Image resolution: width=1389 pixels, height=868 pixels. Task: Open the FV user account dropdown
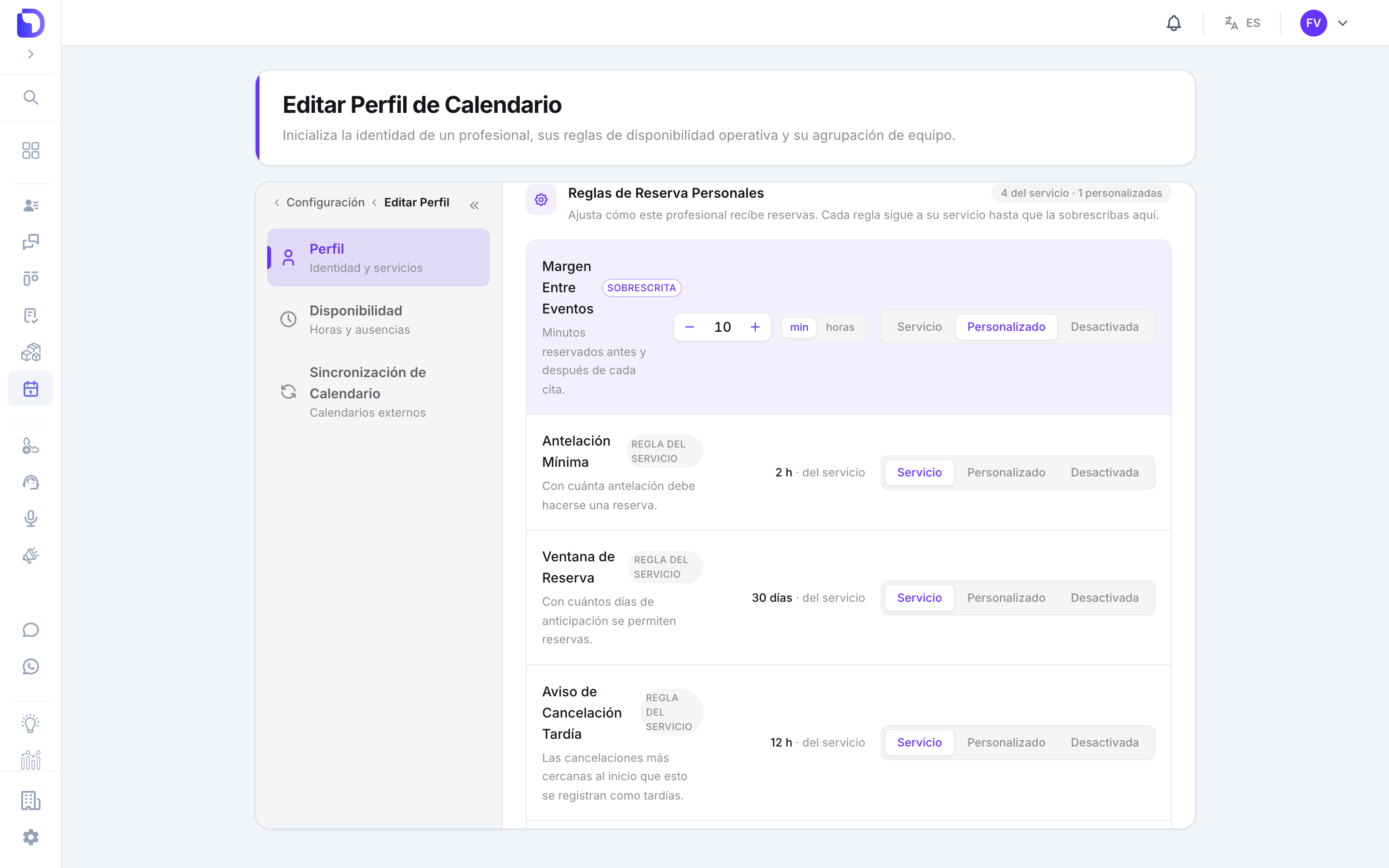tap(1323, 23)
